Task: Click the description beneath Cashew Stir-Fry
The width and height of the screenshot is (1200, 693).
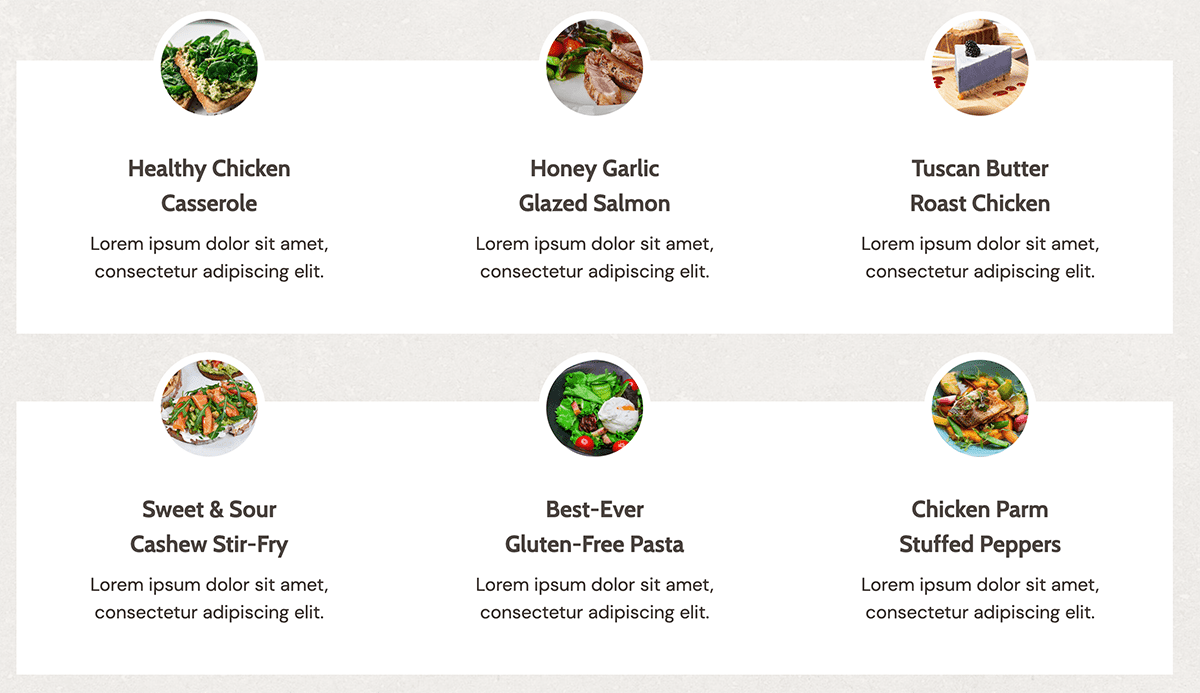Action: pyautogui.click(x=209, y=598)
